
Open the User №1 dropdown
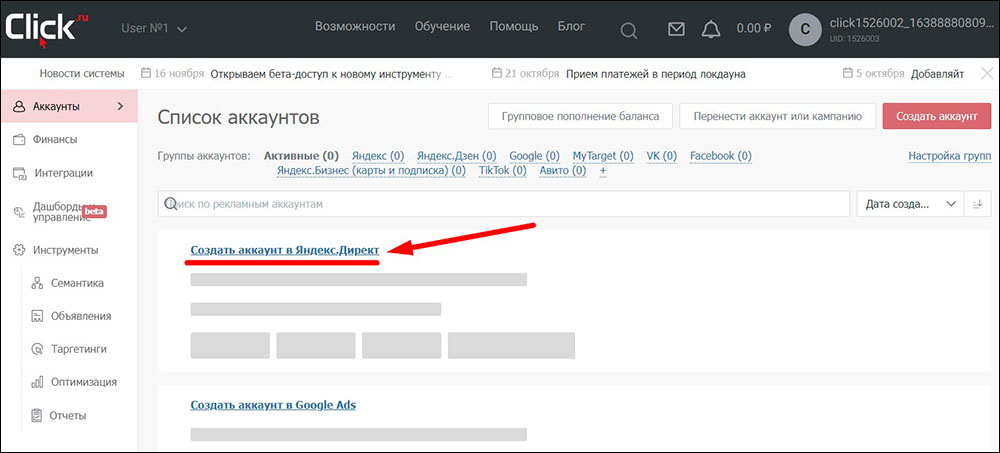[x=154, y=29]
